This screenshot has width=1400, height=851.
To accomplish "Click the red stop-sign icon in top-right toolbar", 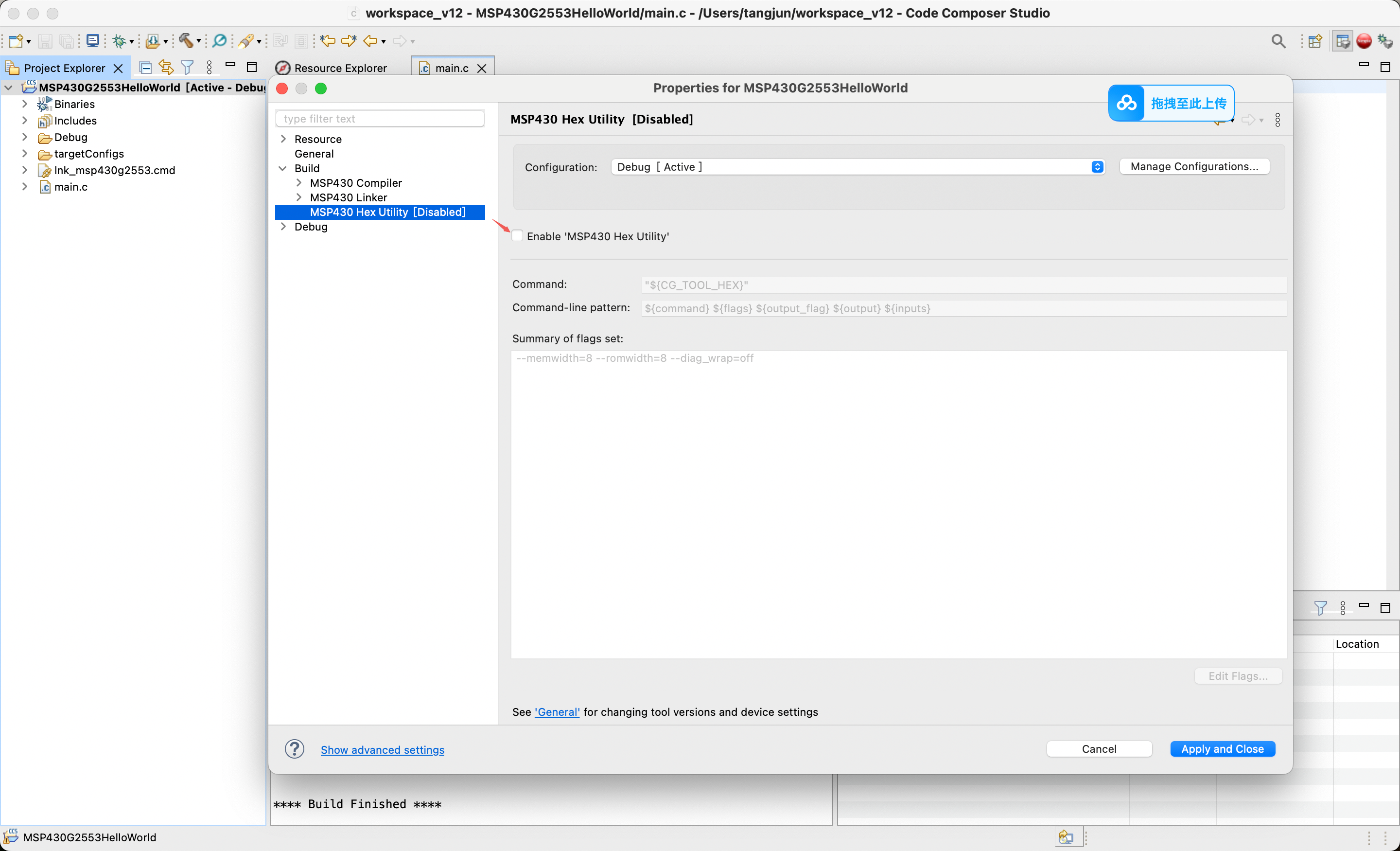I will (x=1364, y=41).
